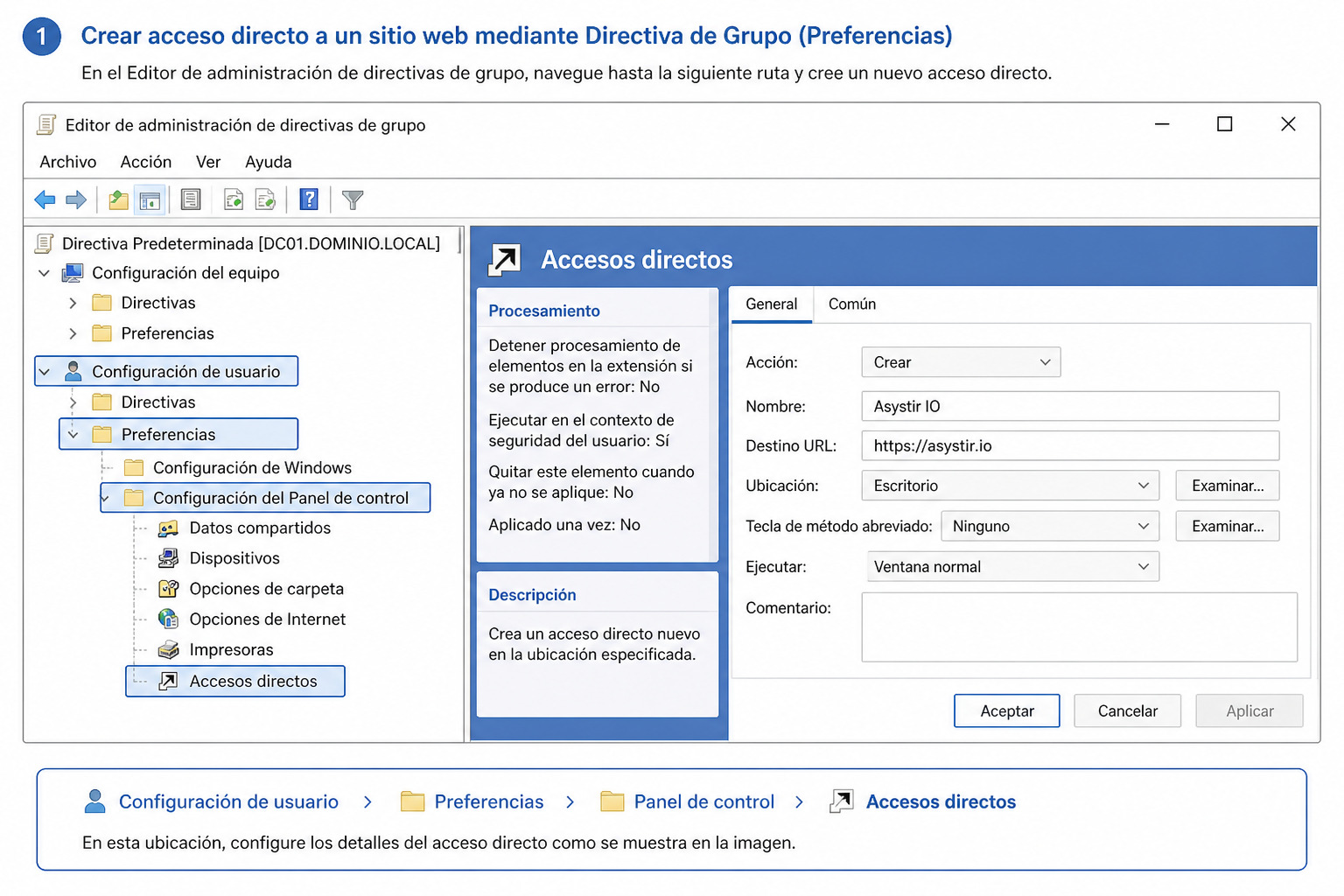Click the Properties sheet toolbar icon
This screenshot has height=896, width=1344.
pos(191,200)
